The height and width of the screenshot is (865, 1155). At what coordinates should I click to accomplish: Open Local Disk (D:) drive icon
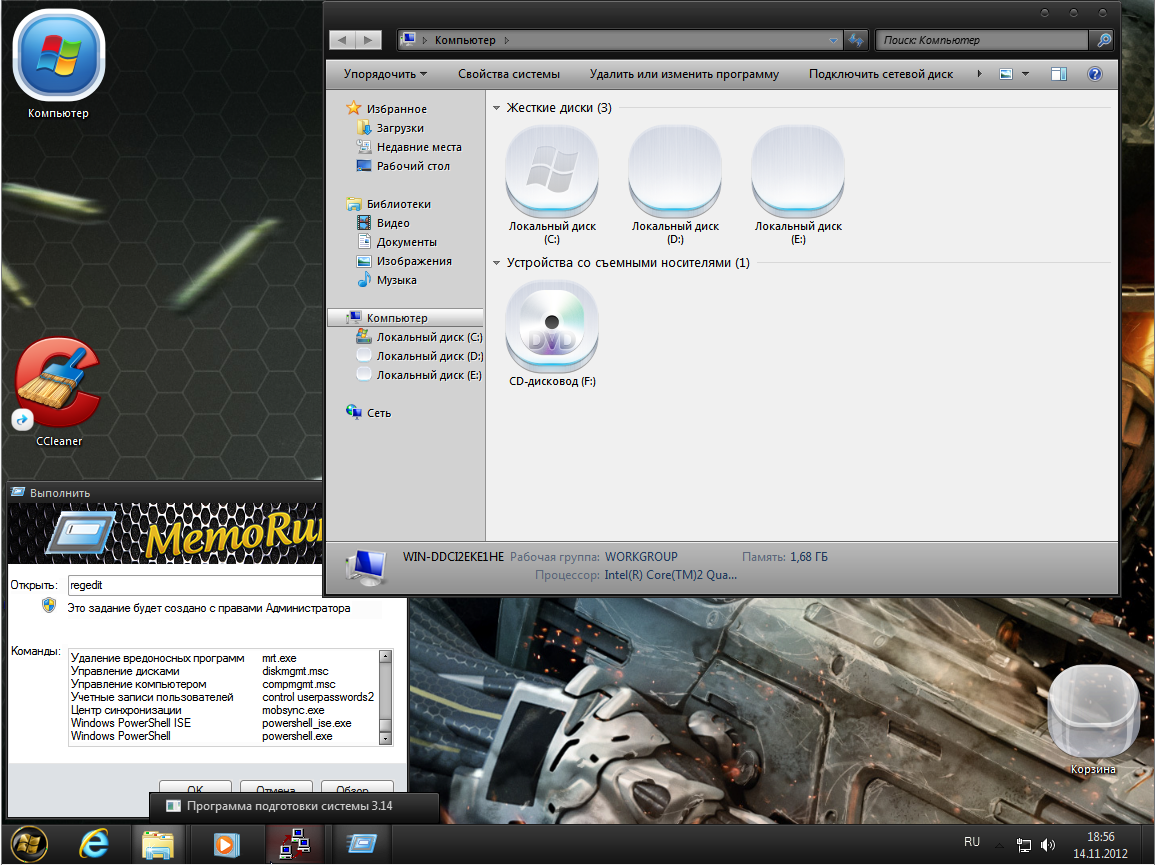(x=675, y=170)
